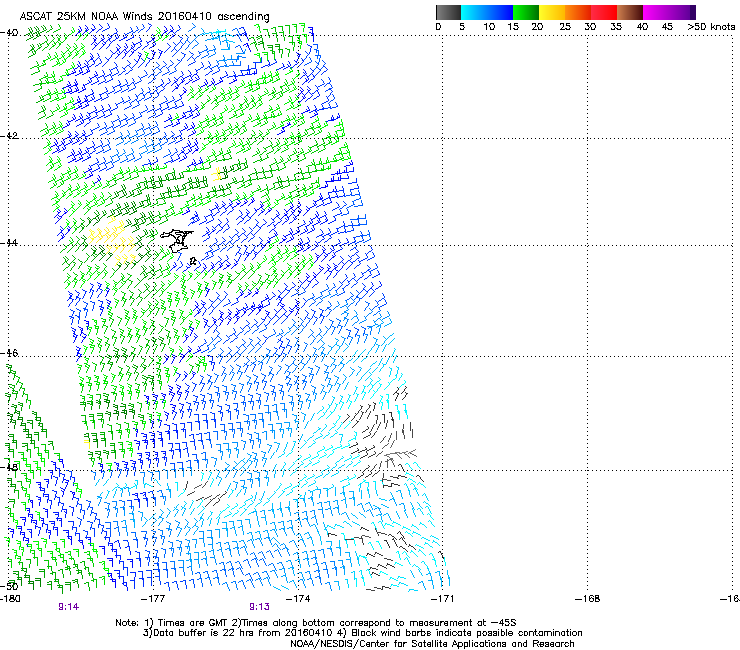This screenshot has height=650, width=740.
Task: Click the legend label '10'
Action: tap(489, 27)
